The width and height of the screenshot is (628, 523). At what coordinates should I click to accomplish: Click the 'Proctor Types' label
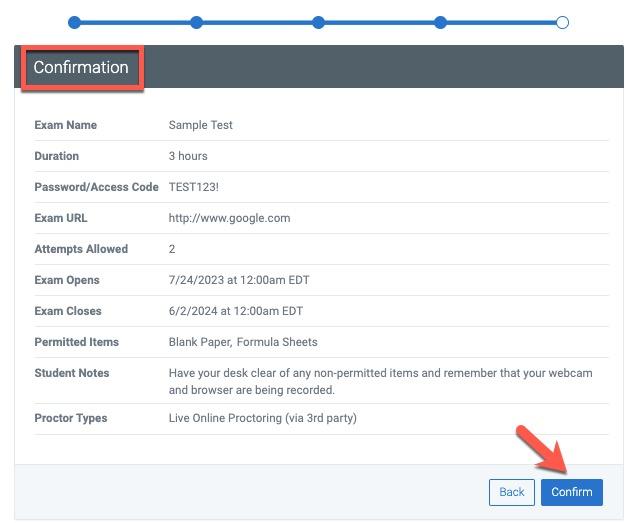[70, 418]
